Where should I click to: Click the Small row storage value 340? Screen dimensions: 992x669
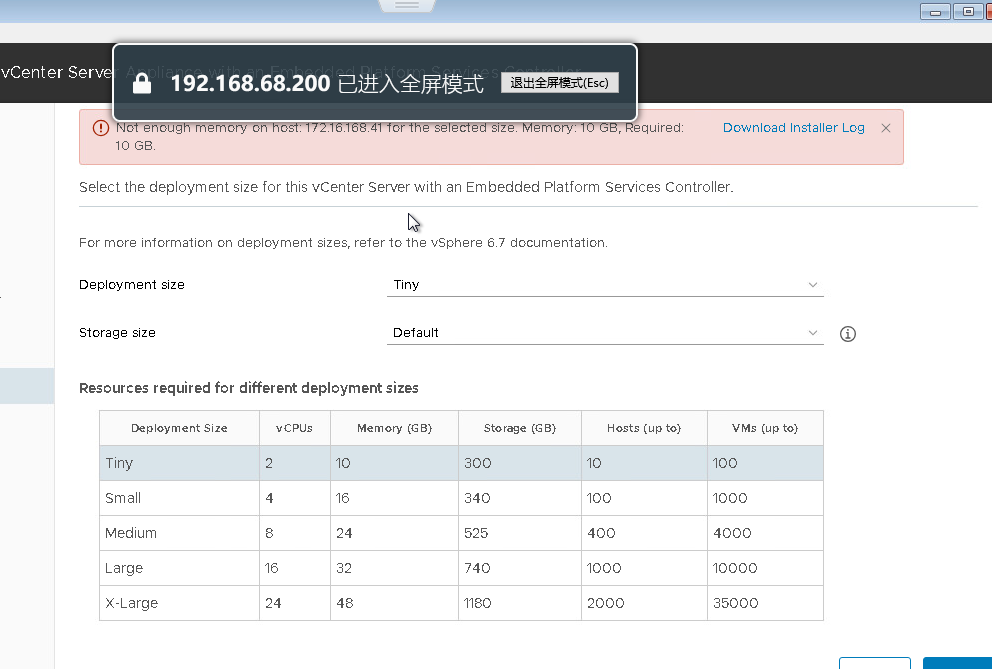[x=477, y=498]
